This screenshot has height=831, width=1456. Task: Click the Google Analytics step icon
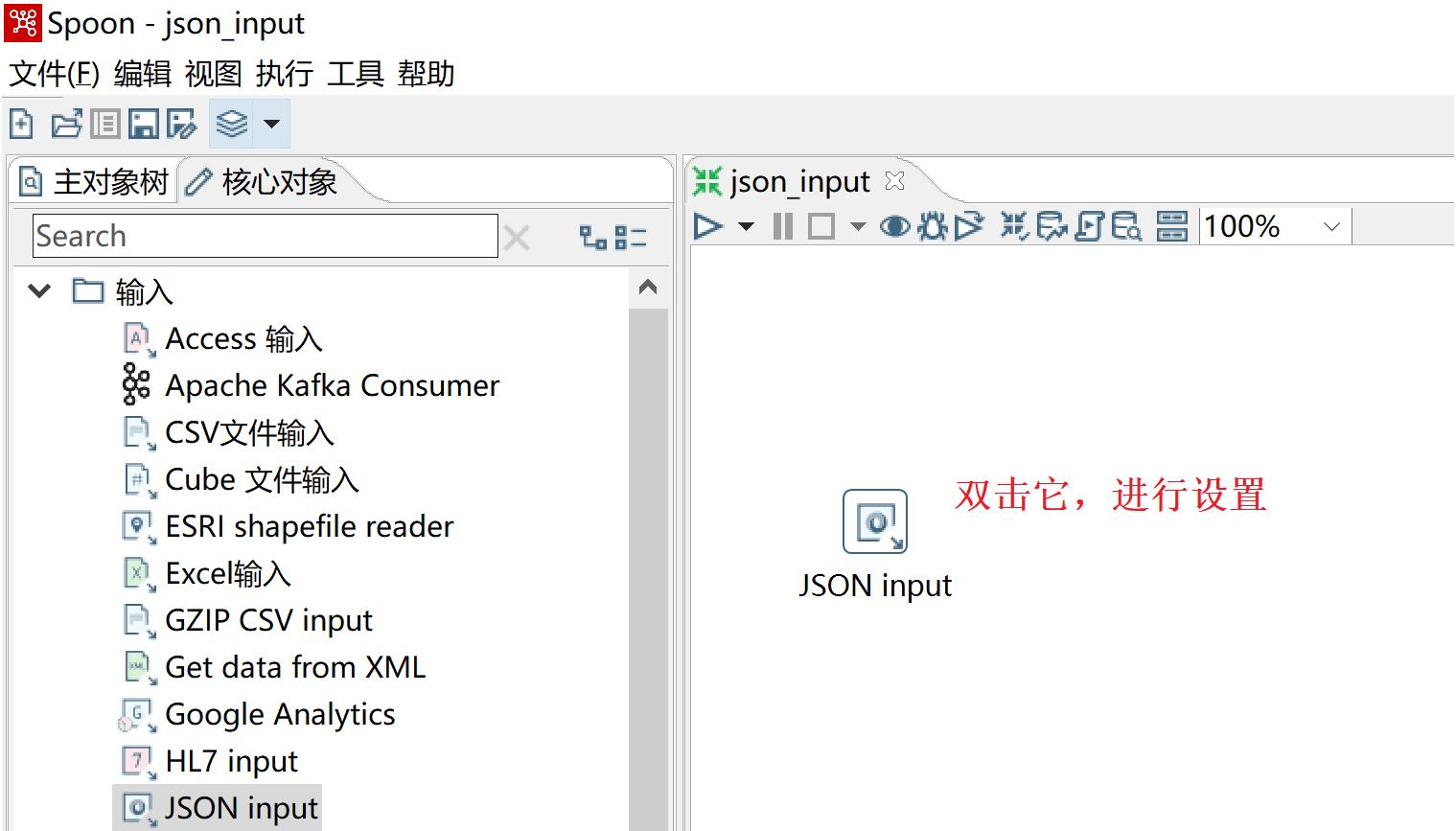(x=137, y=714)
